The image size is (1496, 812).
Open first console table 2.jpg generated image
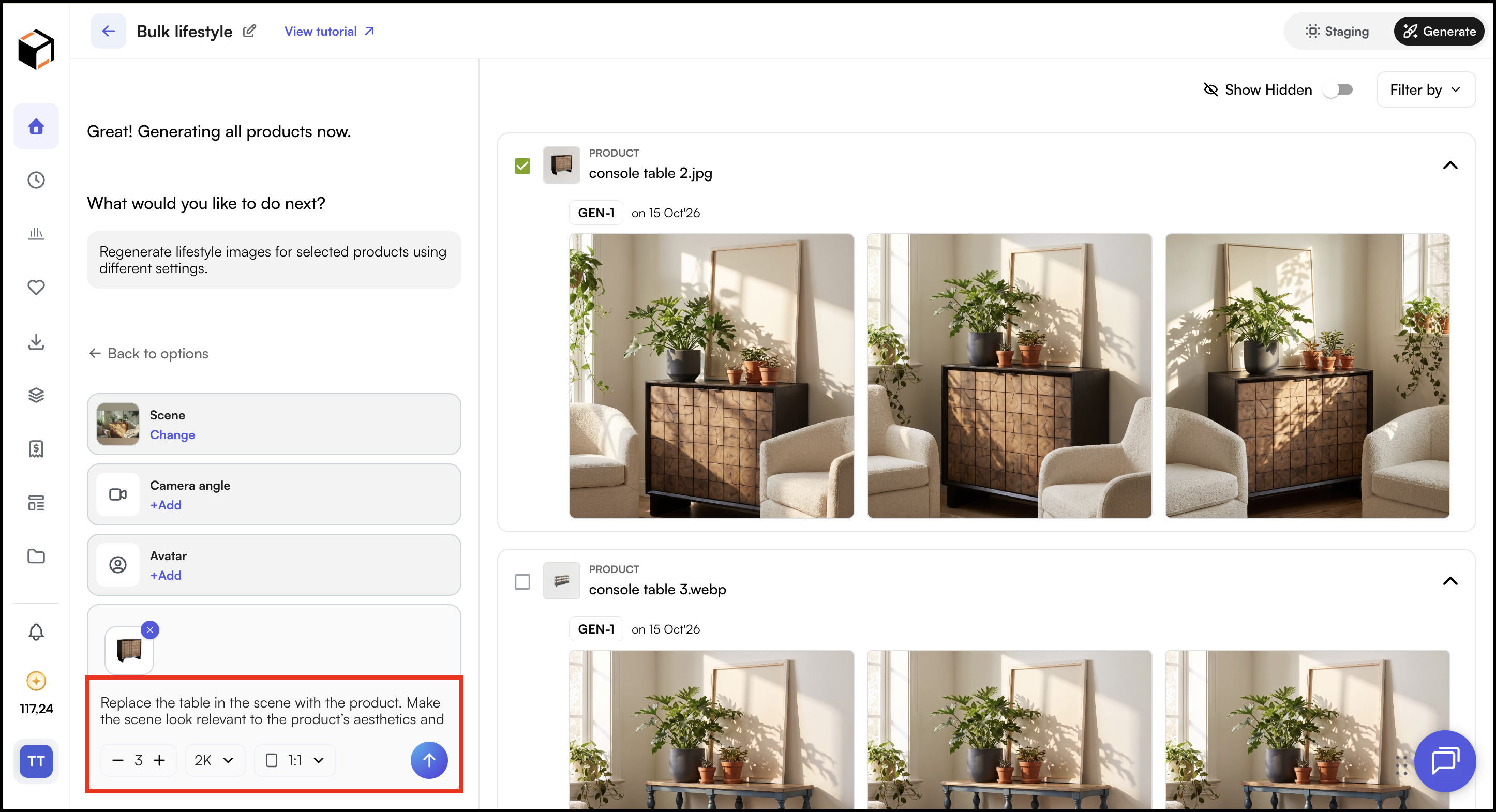(x=711, y=376)
